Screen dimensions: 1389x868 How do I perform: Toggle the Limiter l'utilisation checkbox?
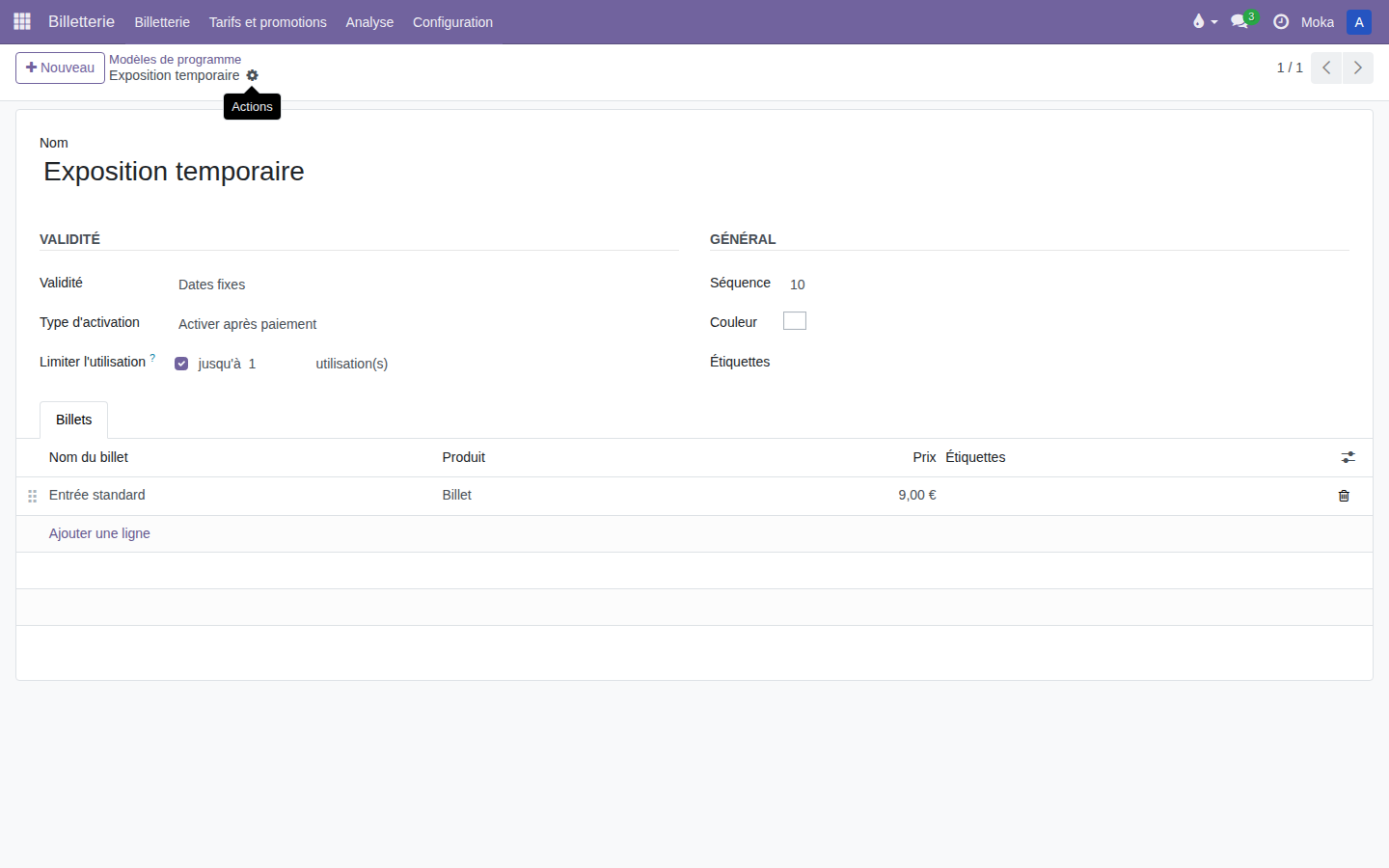pyautogui.click(x=181, y=364)
